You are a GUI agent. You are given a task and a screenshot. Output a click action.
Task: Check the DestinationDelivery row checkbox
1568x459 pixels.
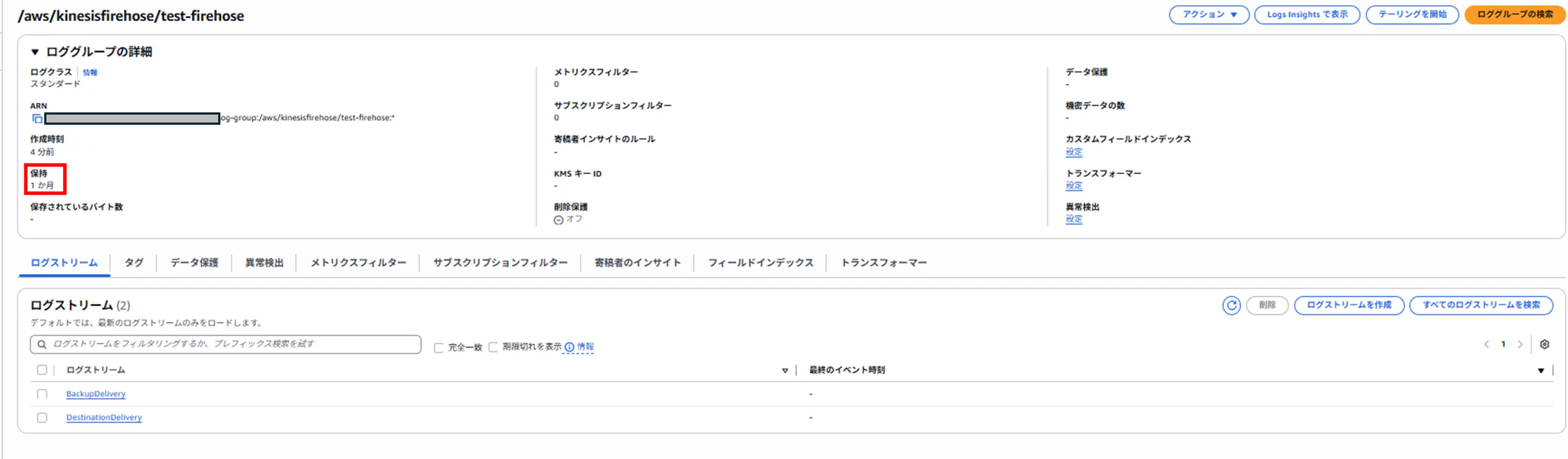[42, 418]
